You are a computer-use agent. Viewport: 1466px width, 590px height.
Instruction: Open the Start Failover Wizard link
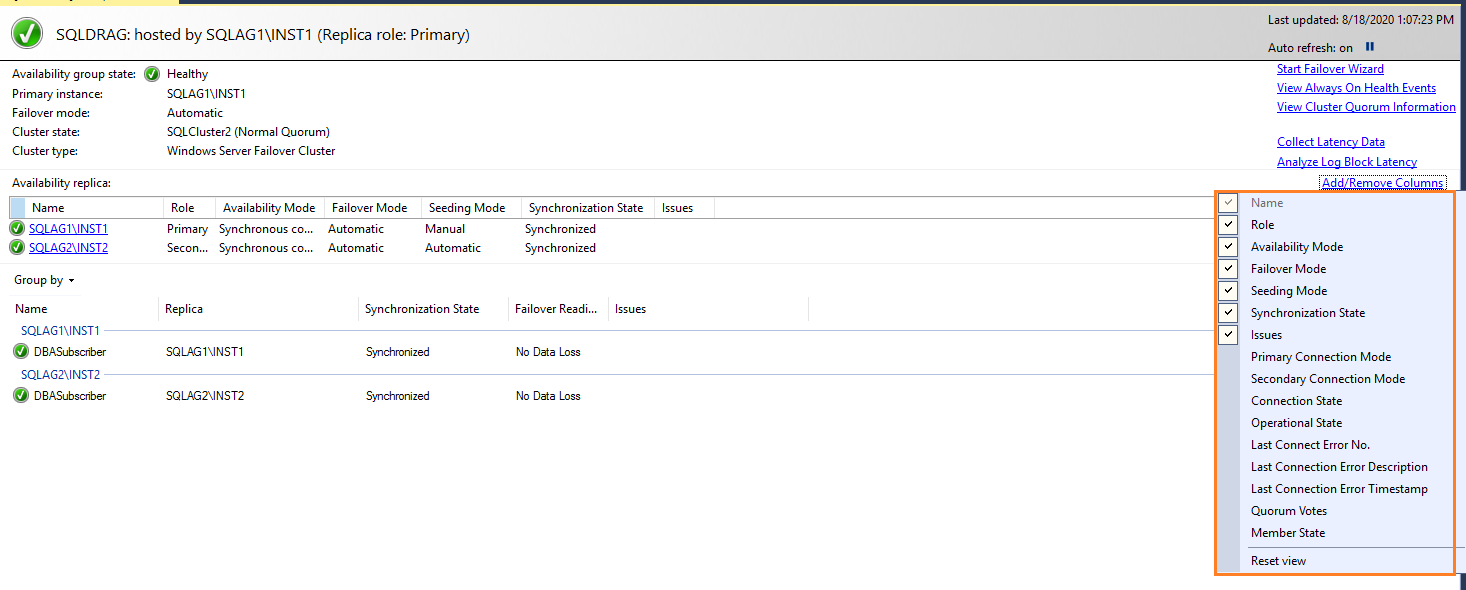coord(1330,69)
